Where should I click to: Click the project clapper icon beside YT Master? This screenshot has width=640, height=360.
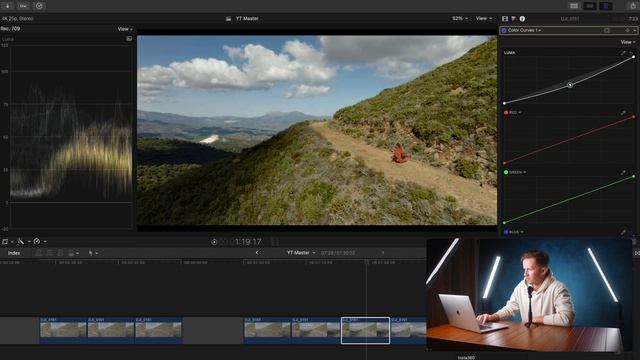pyautogui.click(x=229, y=19)
